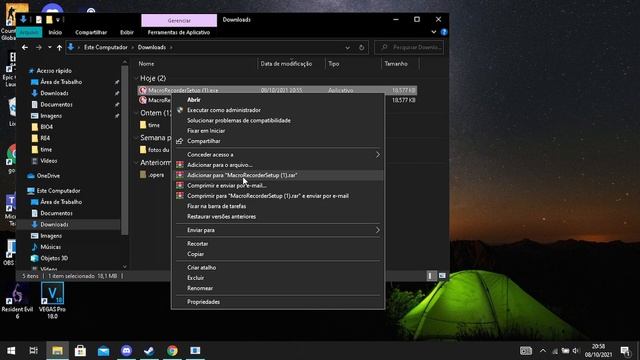Click Adicionar para o arquivo... entry
The image size is (640, 360).
[278, 165]
